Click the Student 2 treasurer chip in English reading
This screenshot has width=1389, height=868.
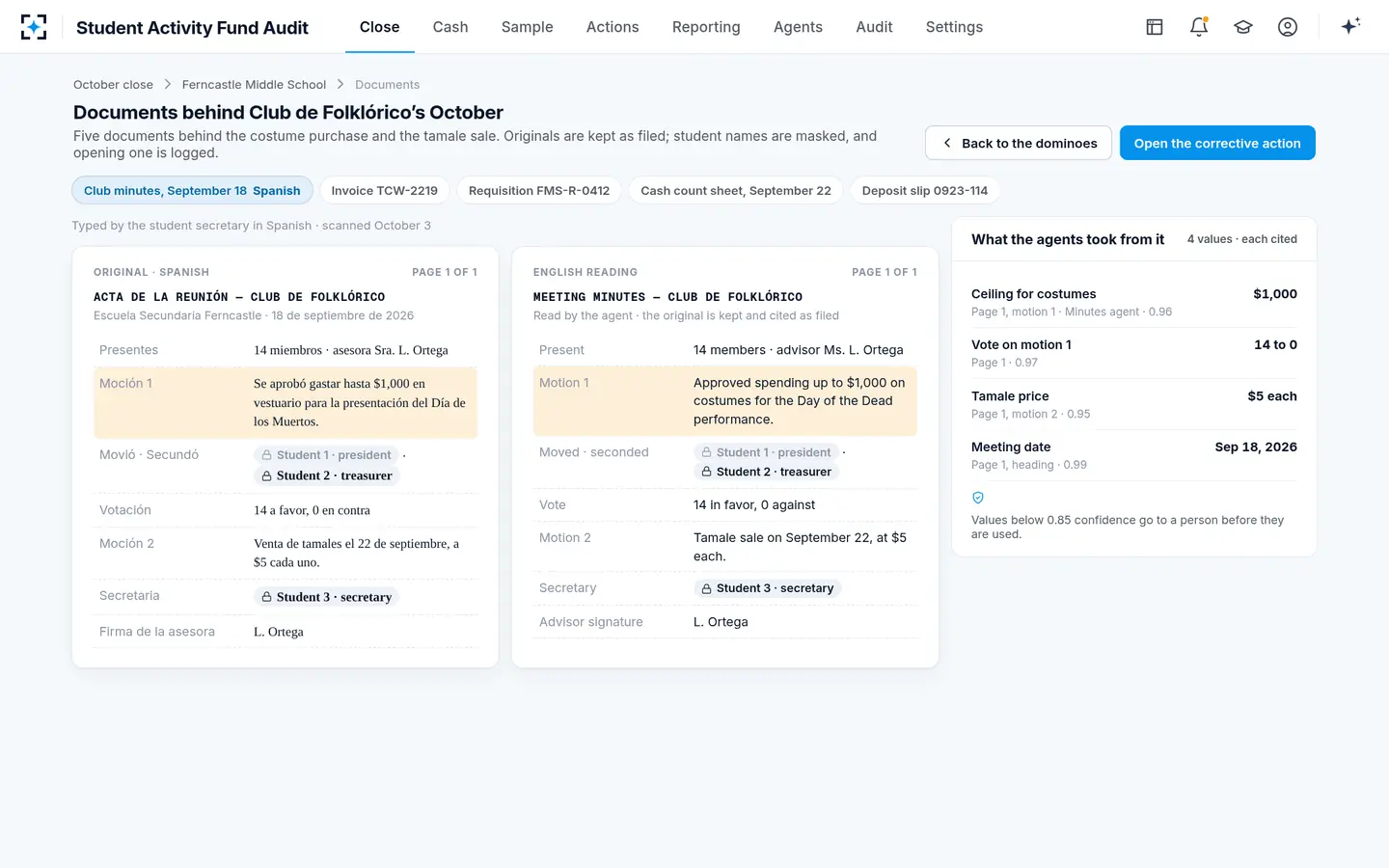pos(766,472)
